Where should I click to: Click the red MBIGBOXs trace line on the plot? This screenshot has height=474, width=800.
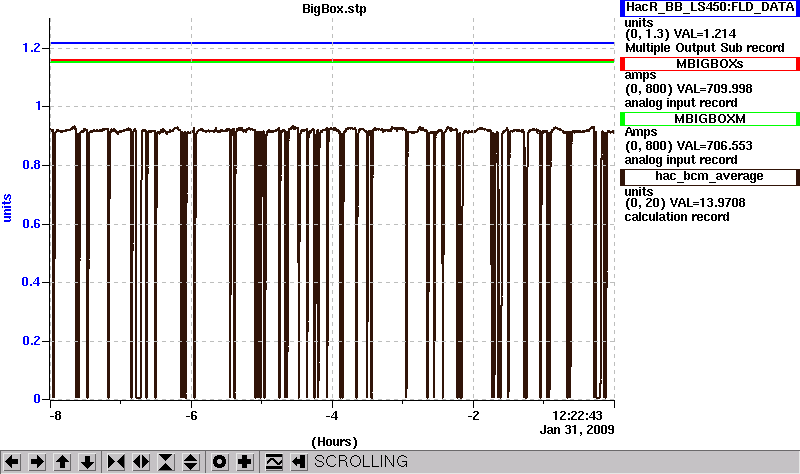click(x=332, y=60)
